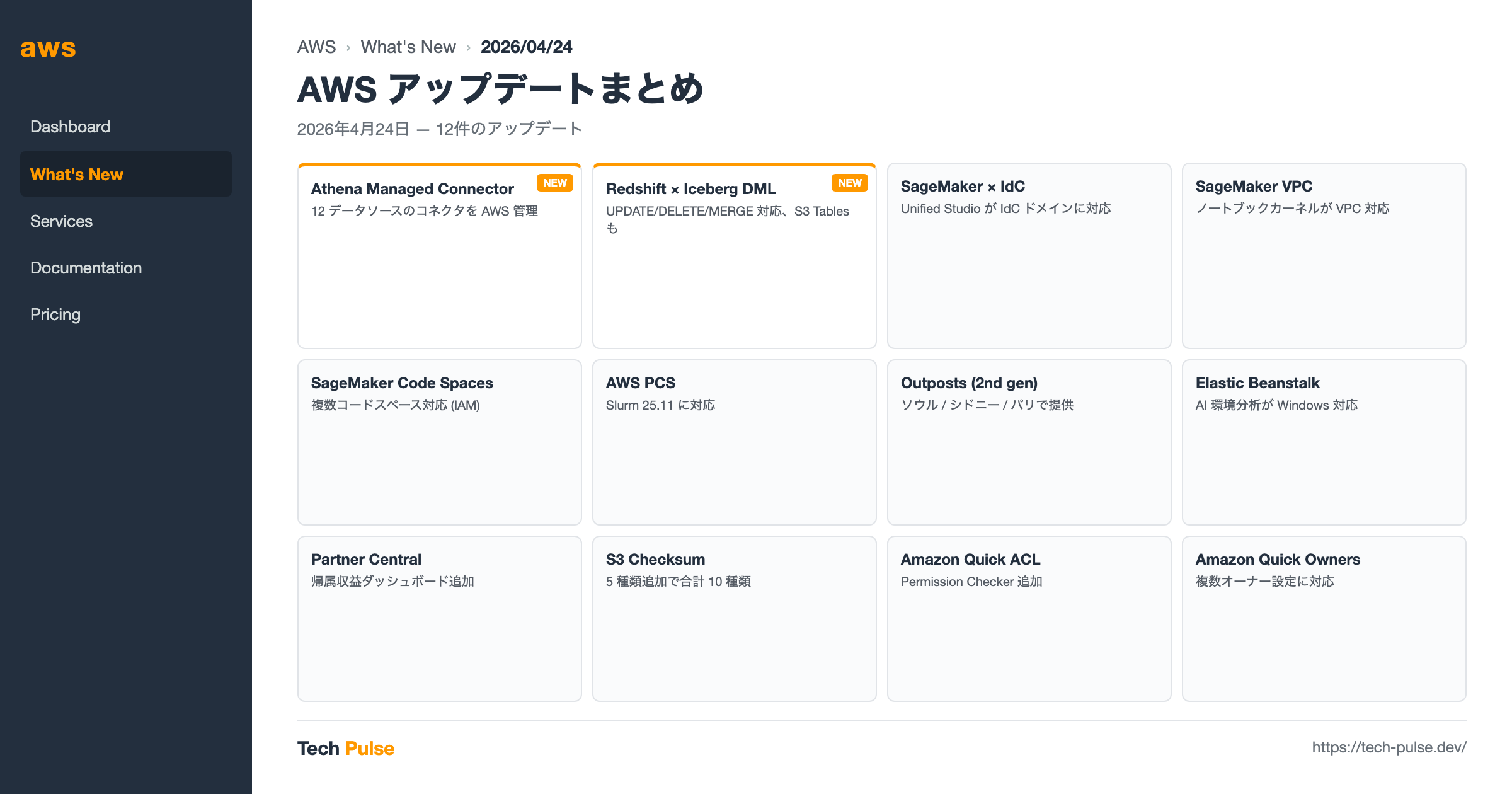
Task: Click Tech Pulse footer logo
Action: pos(346,748)
